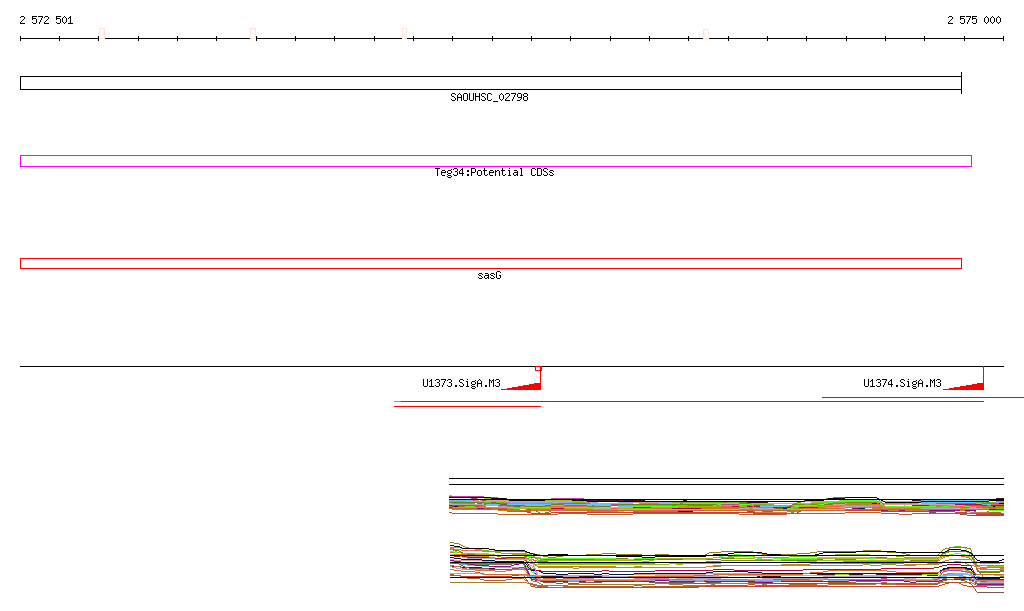Click the sasG gene name label
This screenshot has width=1024, height=611.
(x=489, y=275)
